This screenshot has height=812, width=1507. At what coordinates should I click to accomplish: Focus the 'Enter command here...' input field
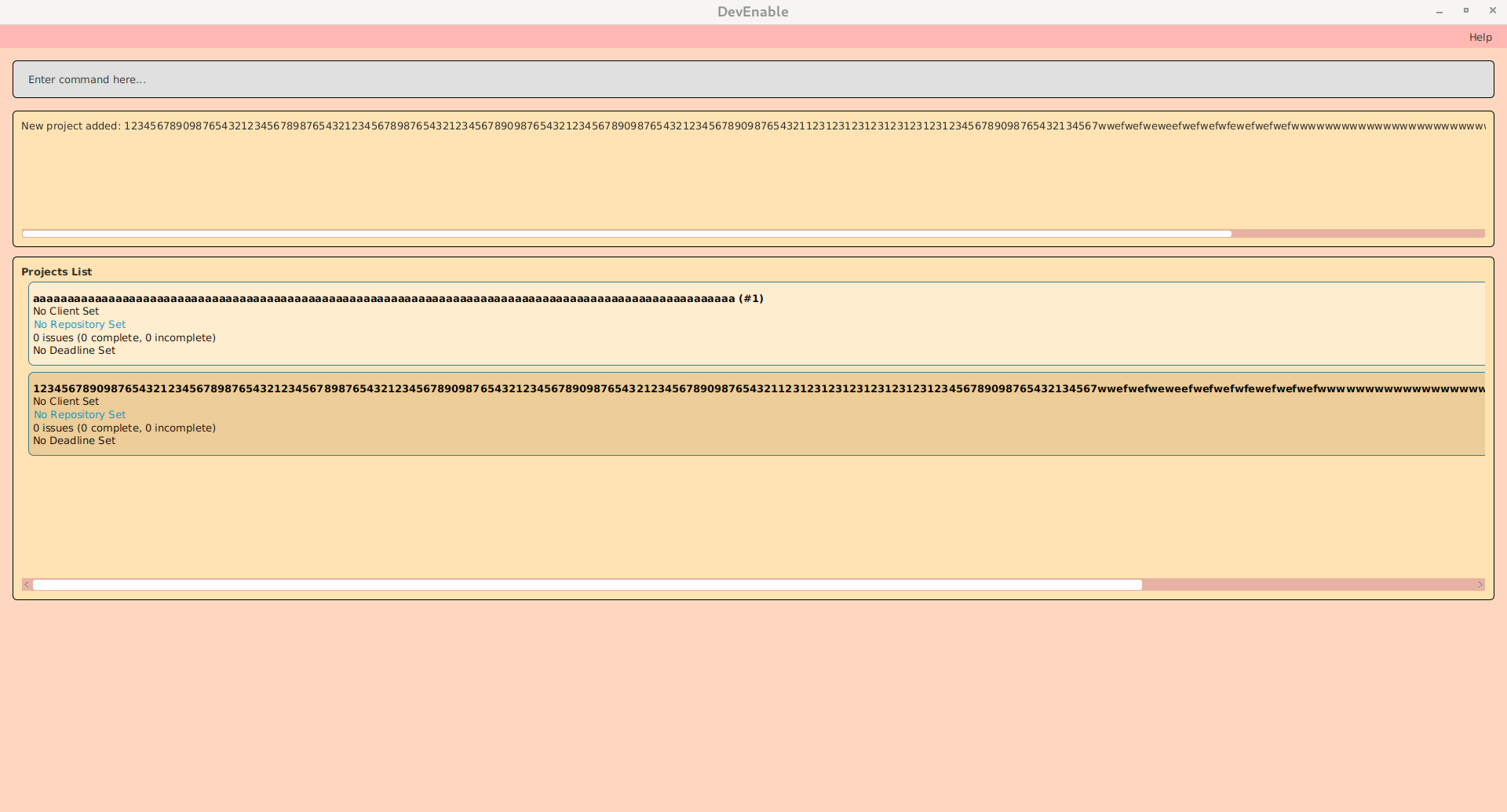pos(753,79)
